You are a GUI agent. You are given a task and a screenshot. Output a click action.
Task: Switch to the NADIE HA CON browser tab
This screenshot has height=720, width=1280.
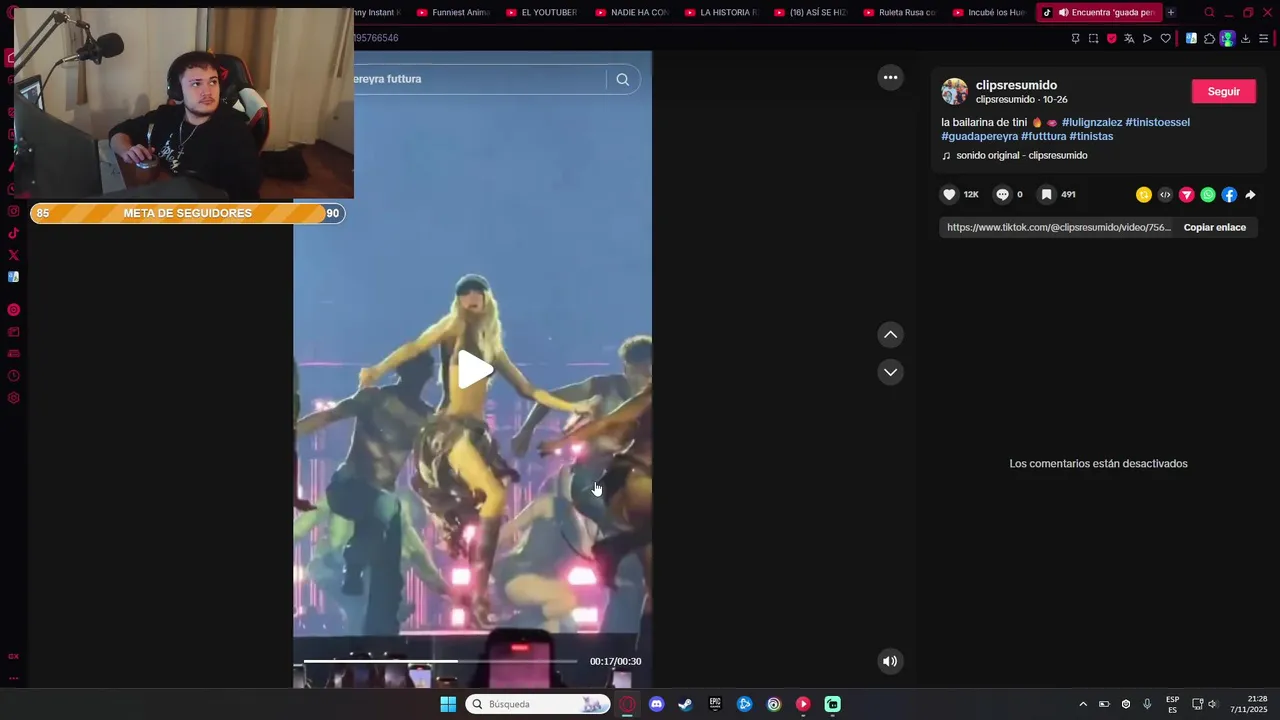click(x=631, y=12)
